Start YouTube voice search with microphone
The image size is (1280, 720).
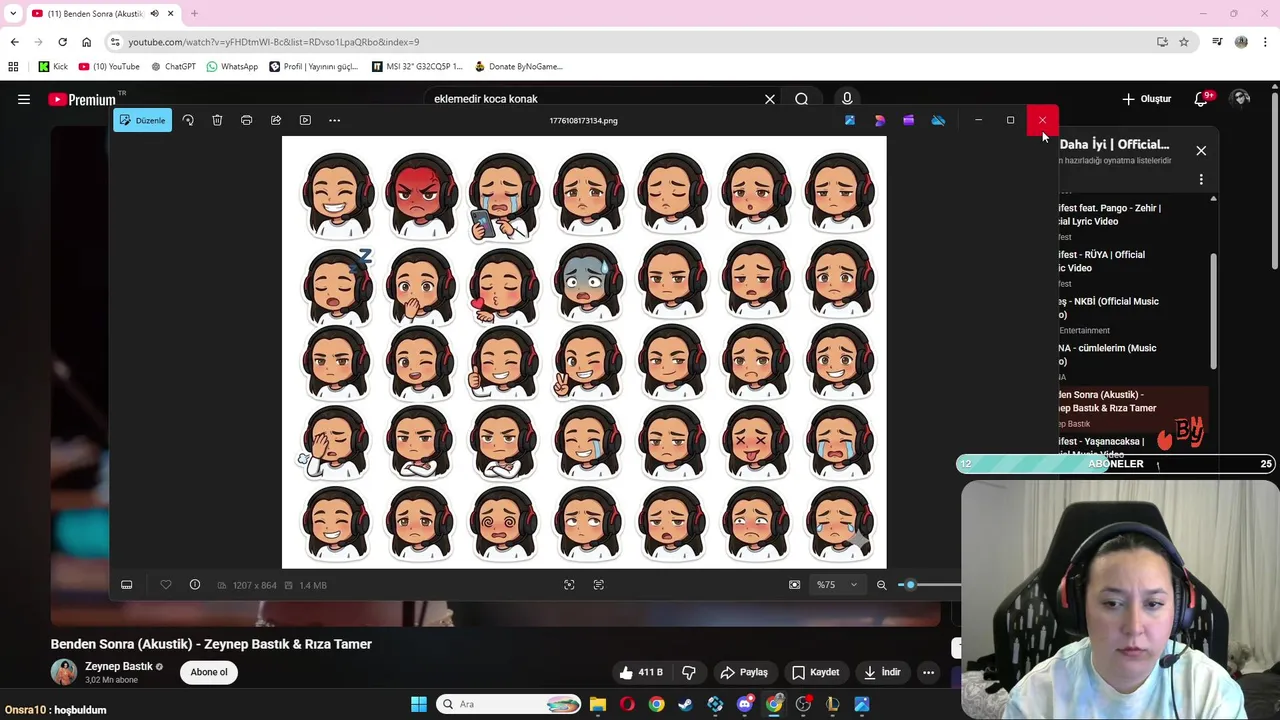click(847, 99)
